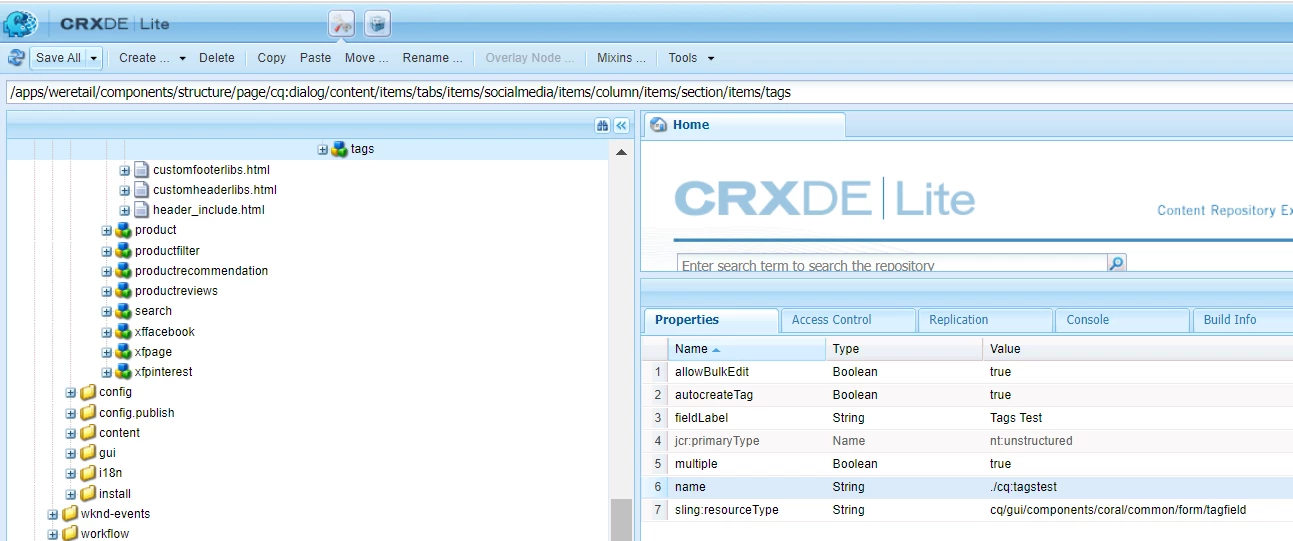Viewport: 1293px width, 541px height.
Task: Click the repository path address field
Action: tap(649, 92)
